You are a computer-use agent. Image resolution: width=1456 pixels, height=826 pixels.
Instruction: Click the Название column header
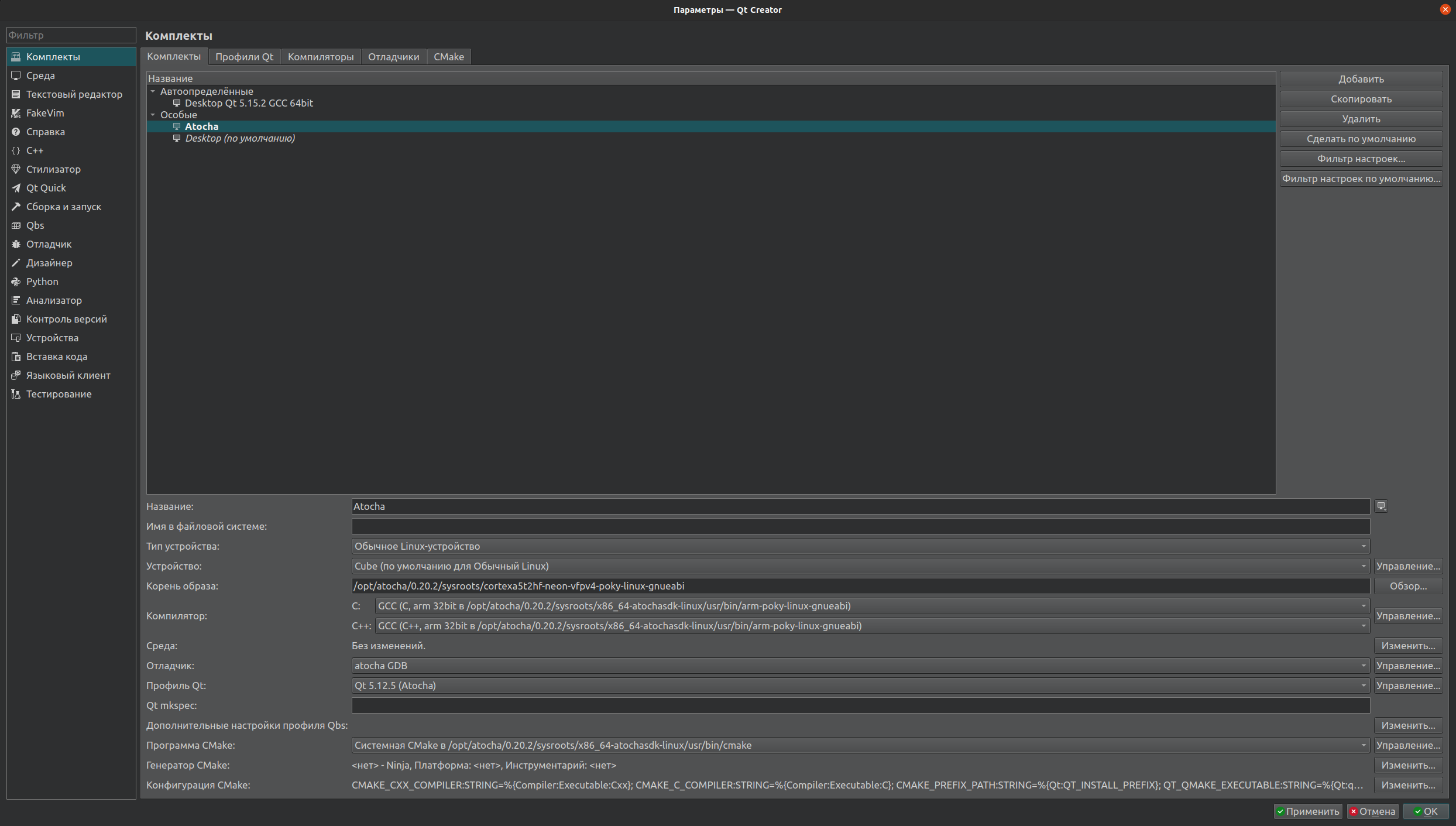click(711, 78)
